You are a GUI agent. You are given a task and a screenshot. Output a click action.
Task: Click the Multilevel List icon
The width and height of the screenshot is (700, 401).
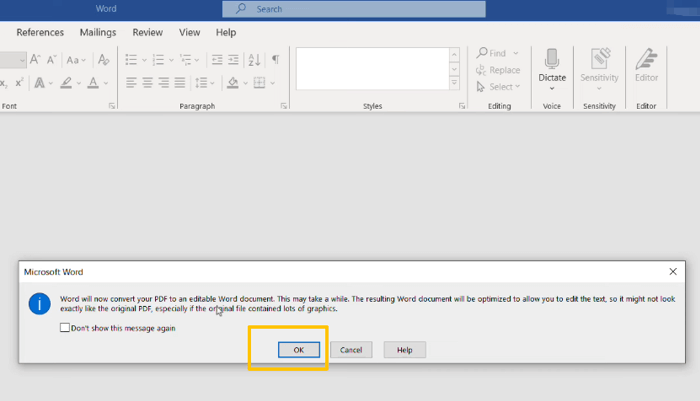click(x=185, y=59)
